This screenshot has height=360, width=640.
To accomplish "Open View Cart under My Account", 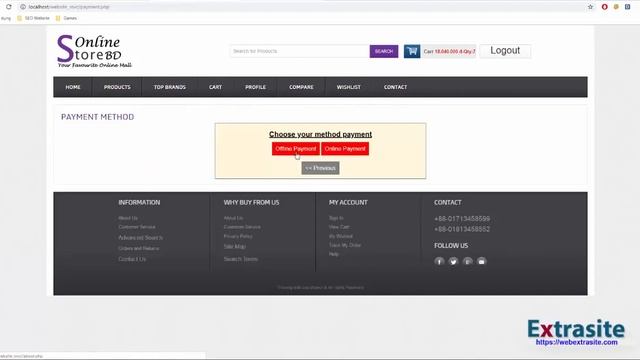I will click(339, 227).
